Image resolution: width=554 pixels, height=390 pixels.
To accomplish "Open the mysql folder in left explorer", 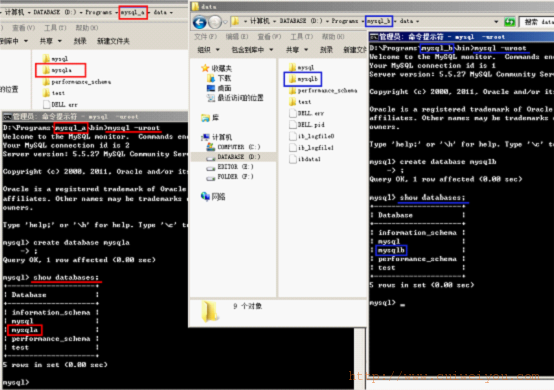I will [x=55, y=59].
